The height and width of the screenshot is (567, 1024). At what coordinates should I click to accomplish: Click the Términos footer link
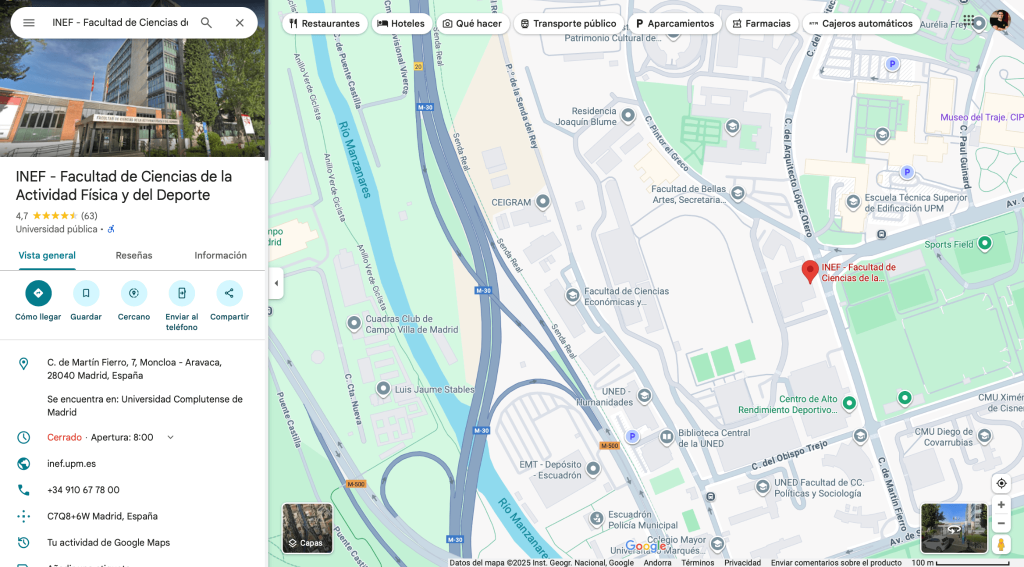[x=697, y=562]
